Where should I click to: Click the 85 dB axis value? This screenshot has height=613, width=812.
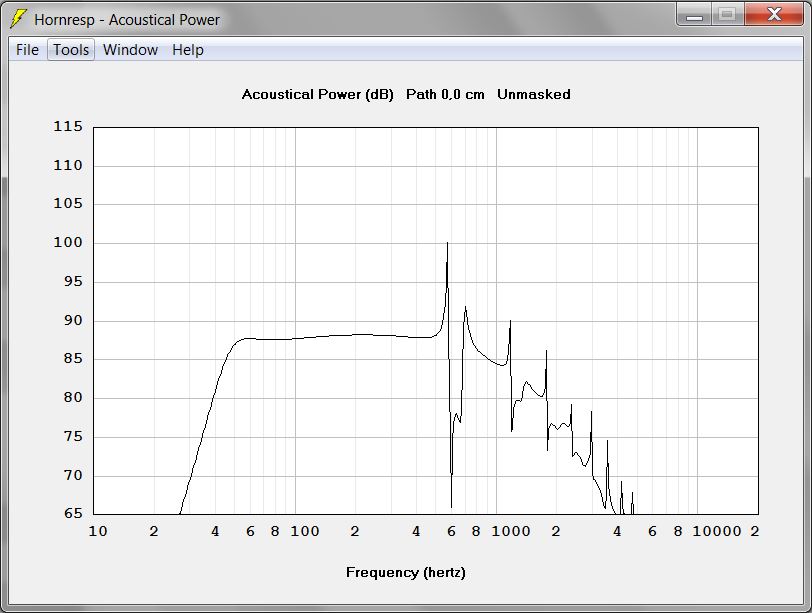click(73, 358)
